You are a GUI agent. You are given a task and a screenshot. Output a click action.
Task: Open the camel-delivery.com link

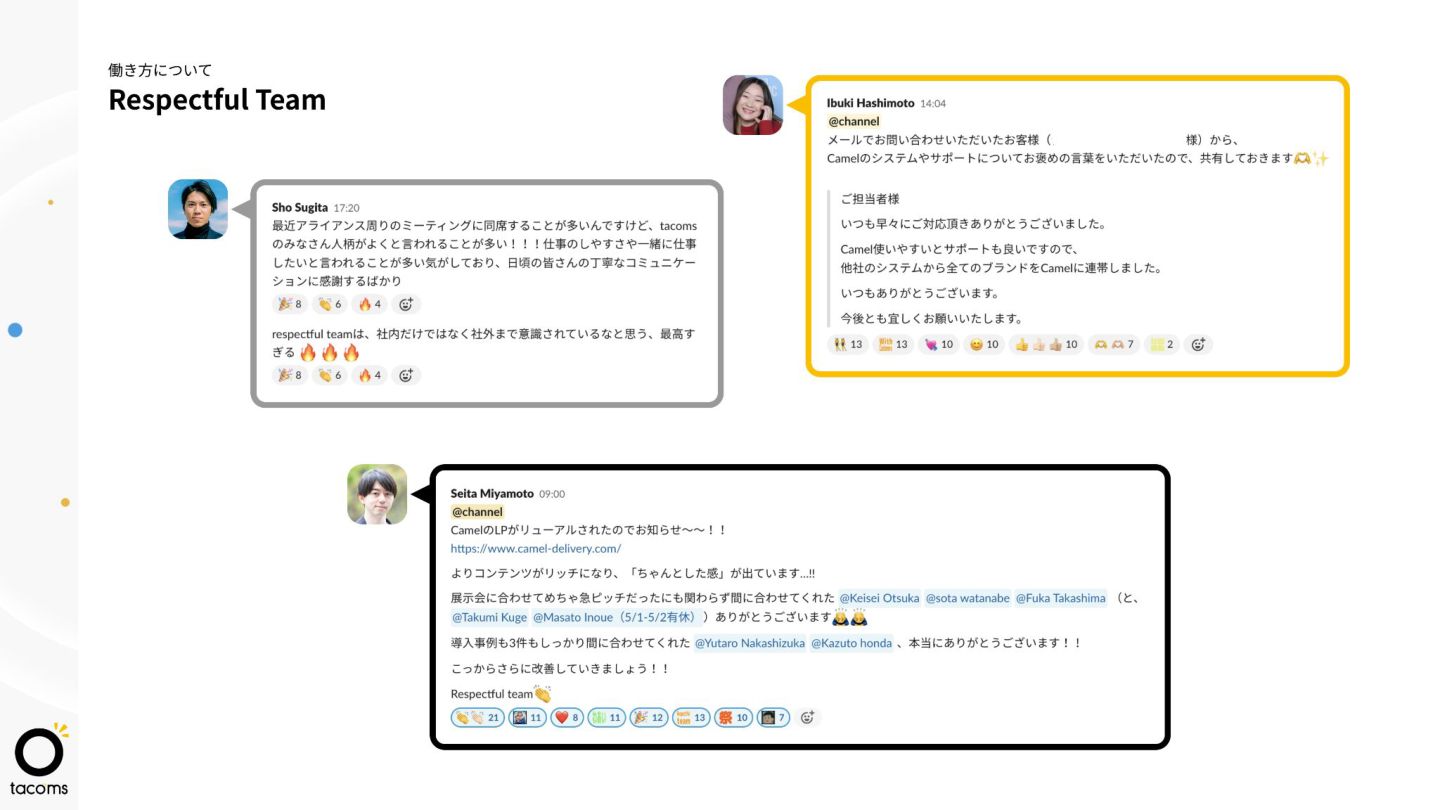536,548
